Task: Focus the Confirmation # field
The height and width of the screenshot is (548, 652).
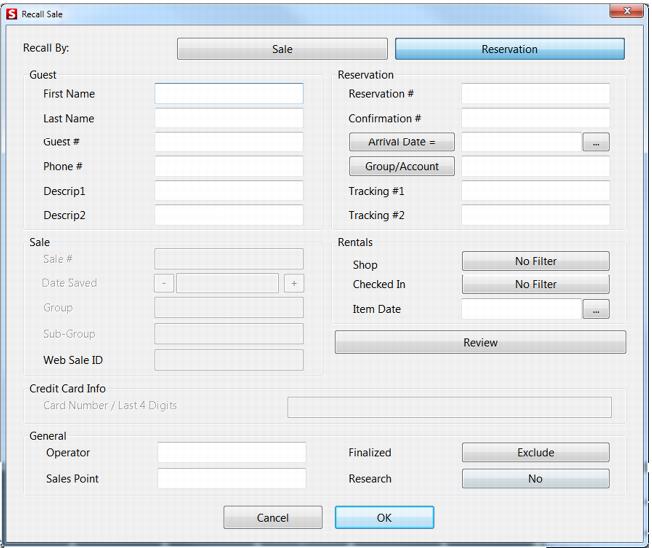Action: pos(536,118)
